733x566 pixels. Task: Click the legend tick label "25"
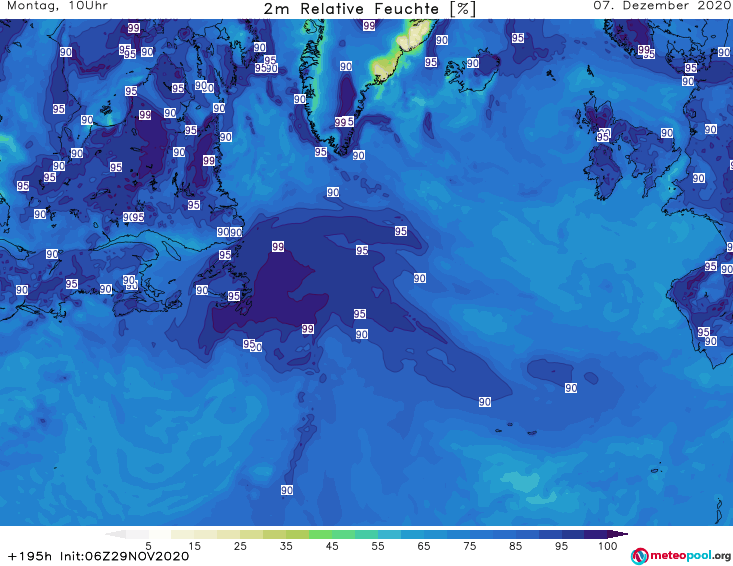(x=240, y=546)
